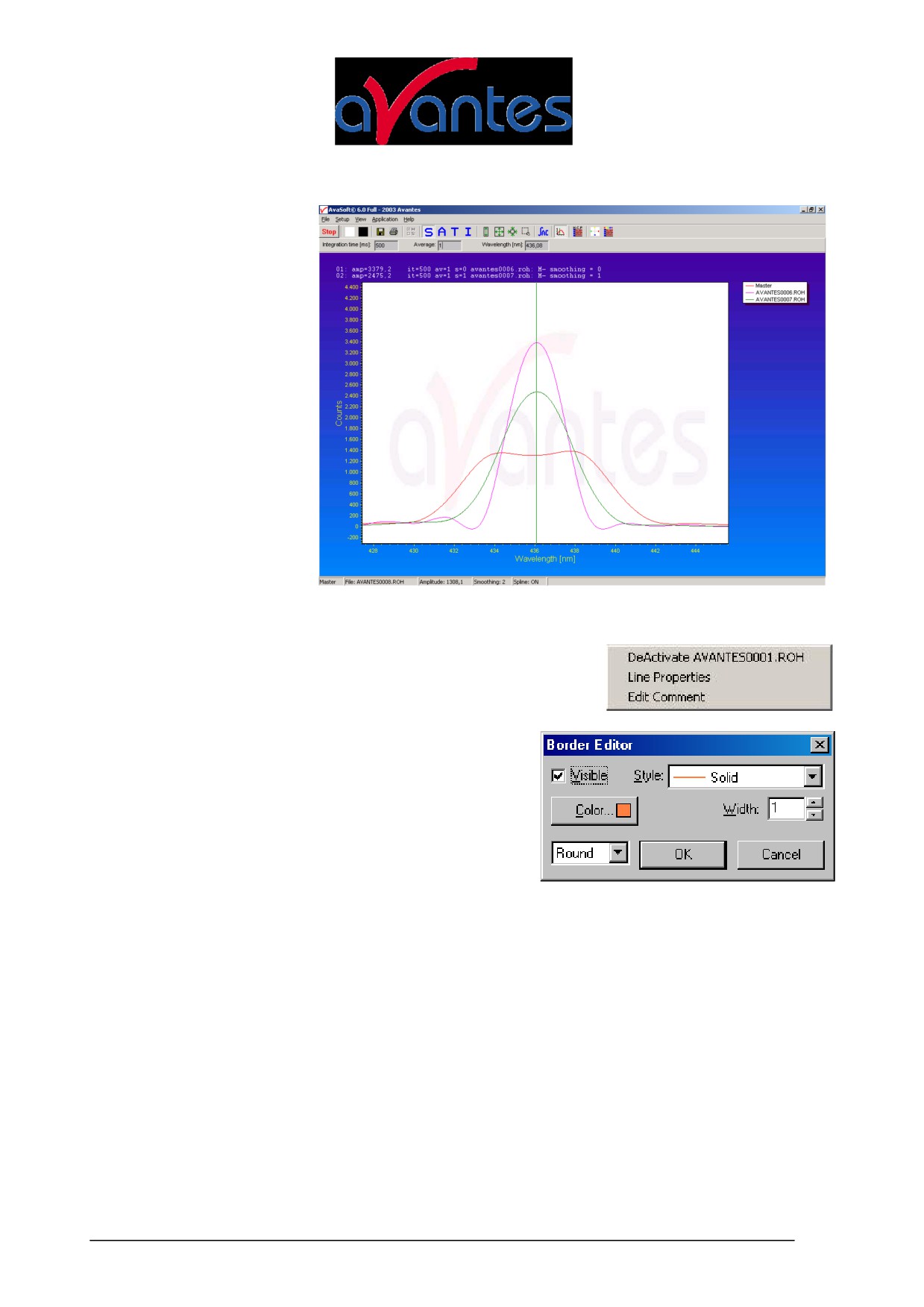Image resolution: width=924 pixels, height=1307 pixels.
Task: Click OK in Border Editor
Action: tap(683, 855)
